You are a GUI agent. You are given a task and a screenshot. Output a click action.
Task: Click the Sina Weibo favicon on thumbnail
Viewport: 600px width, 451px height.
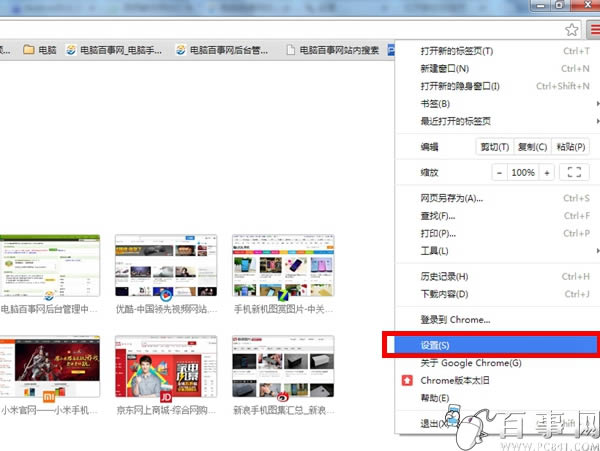283,397
